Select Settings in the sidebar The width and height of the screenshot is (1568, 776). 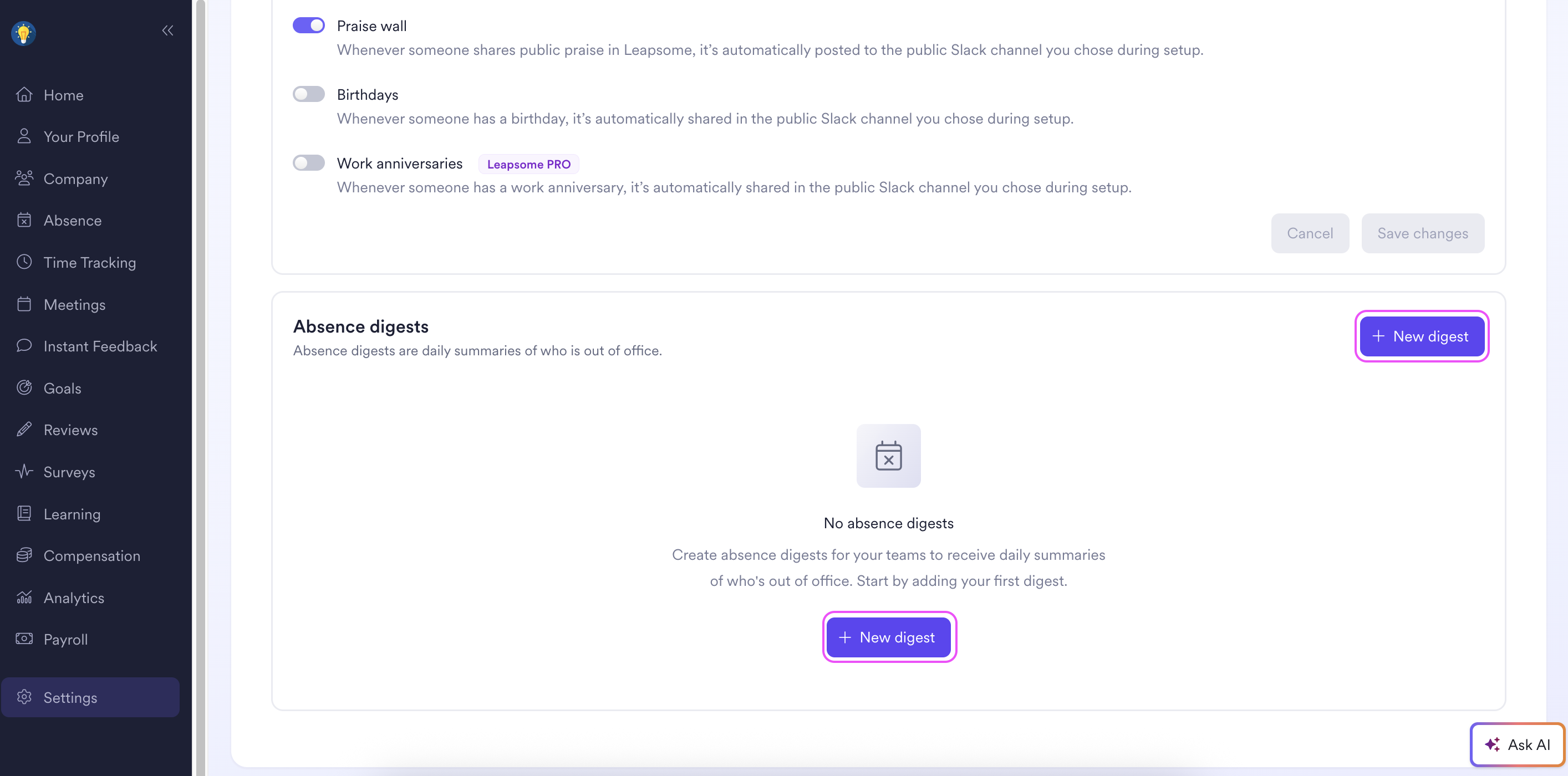70,697
